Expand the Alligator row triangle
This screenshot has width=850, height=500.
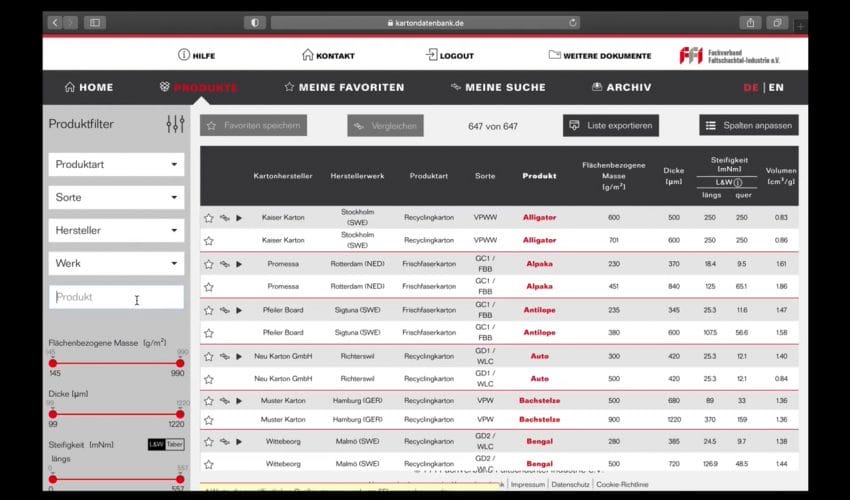pos(239,218)
